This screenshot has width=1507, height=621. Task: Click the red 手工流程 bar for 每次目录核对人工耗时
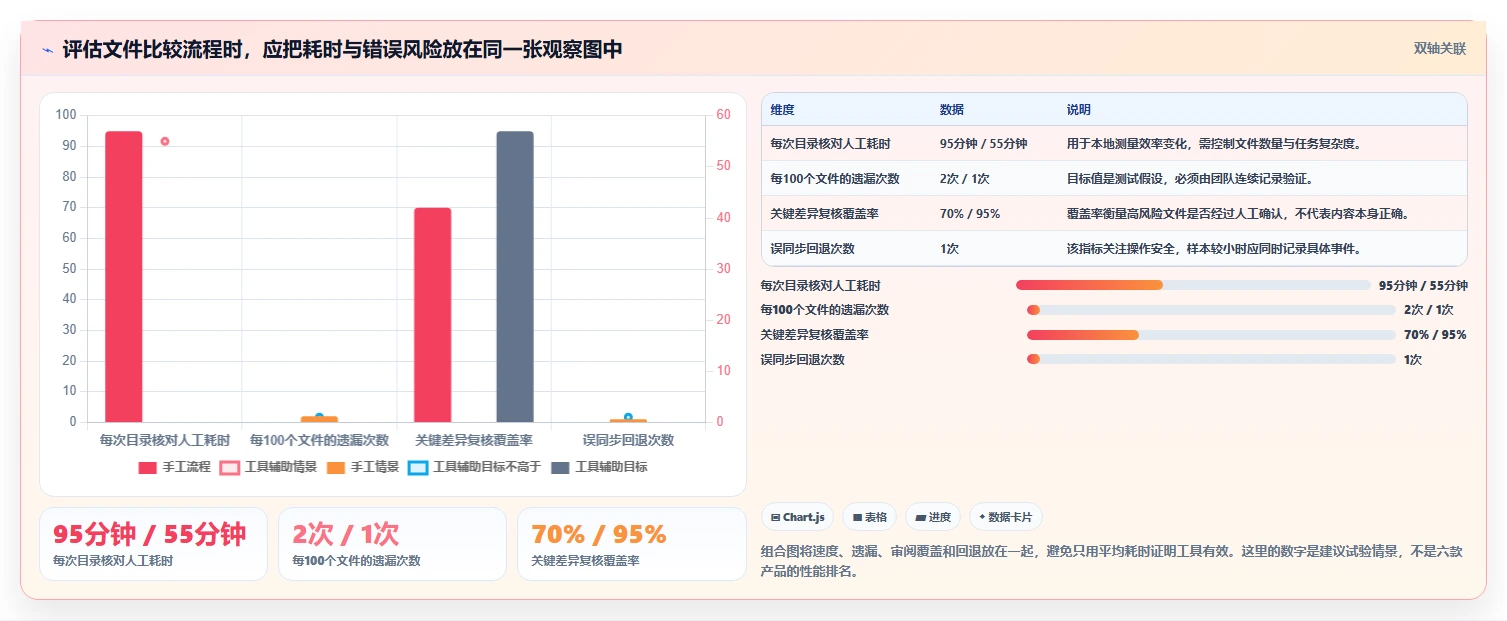(x=124, y=276)
